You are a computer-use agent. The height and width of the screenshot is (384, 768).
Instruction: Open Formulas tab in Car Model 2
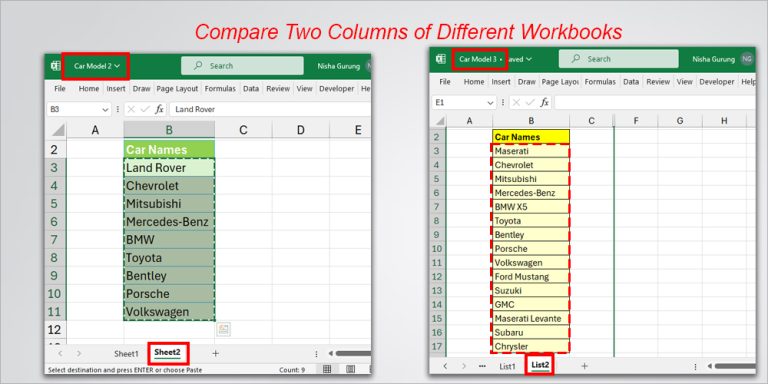220,89
